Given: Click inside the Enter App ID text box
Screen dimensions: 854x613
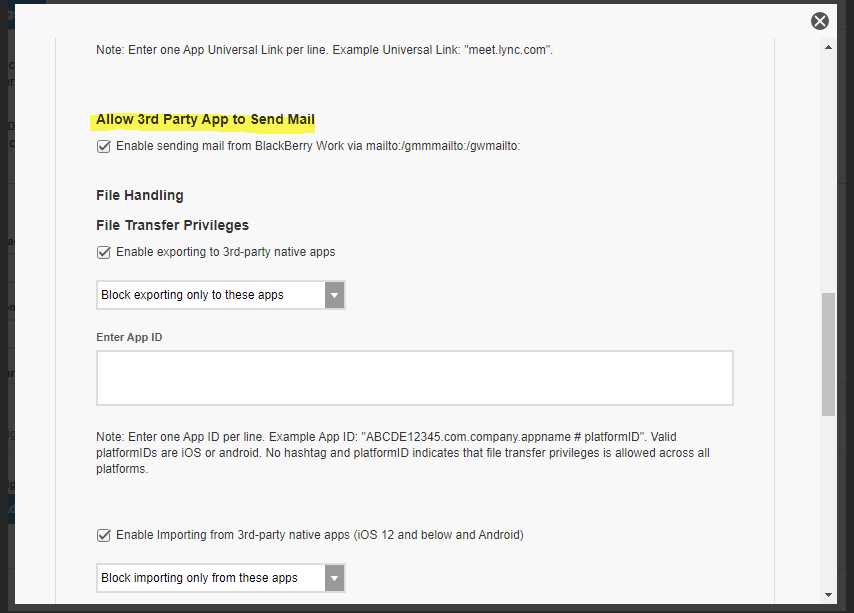Looking at the screenshot, I should pyautogui.click(x=414, y=377).
